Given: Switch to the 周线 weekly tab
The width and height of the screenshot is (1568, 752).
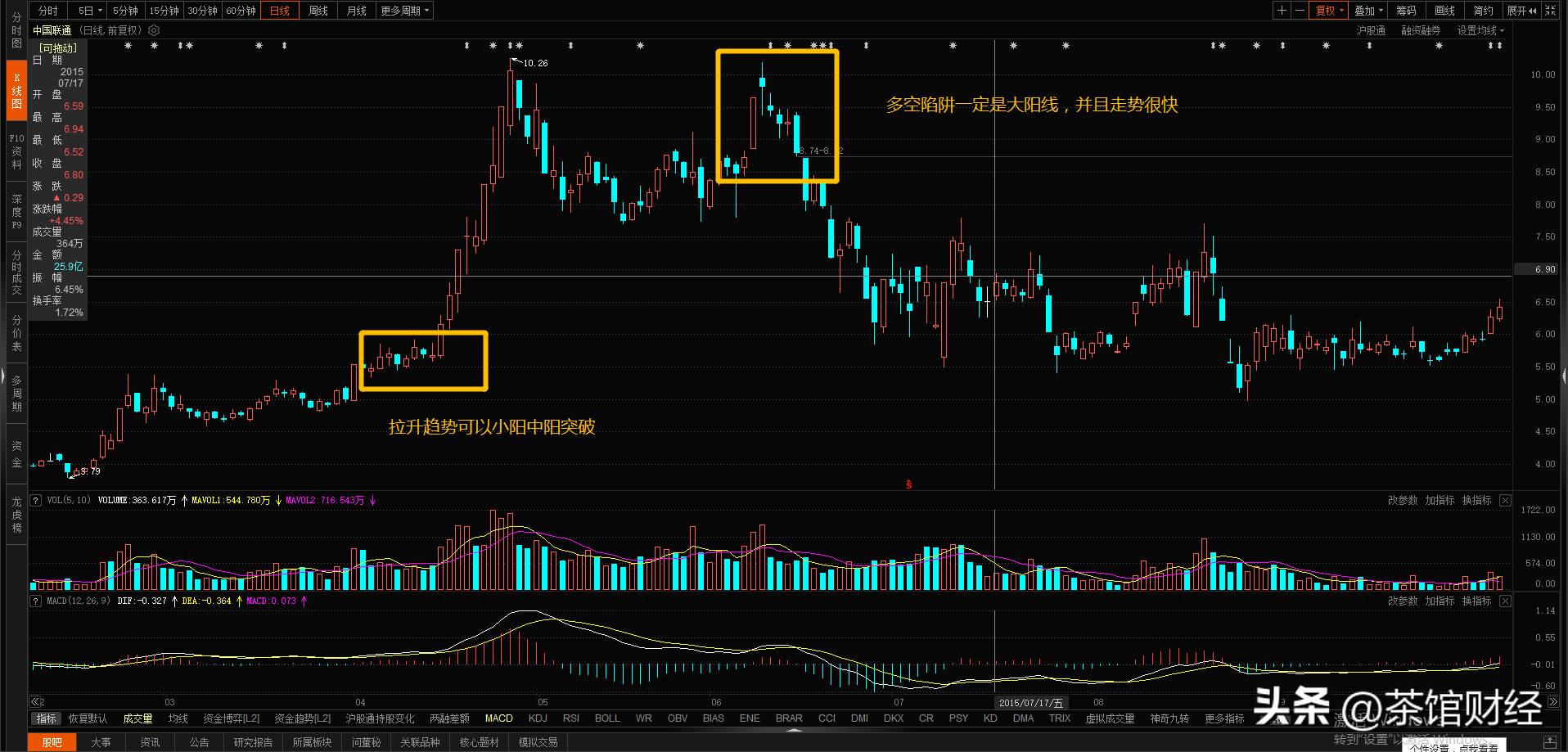Looking at the screenshot, I should click(x=318, y=11).
